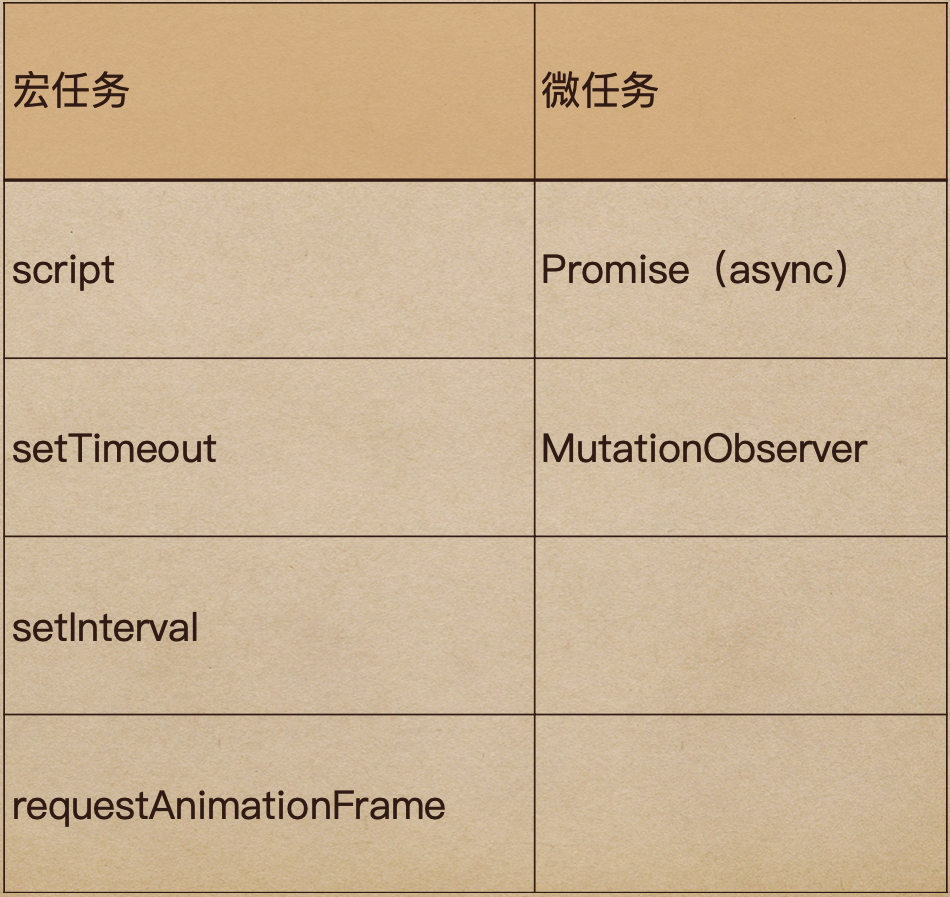Screen dimensions: 950x897
Task: Click the 任务 text in micro-task header
Action: pyautogui.click(x=619, y=91)
